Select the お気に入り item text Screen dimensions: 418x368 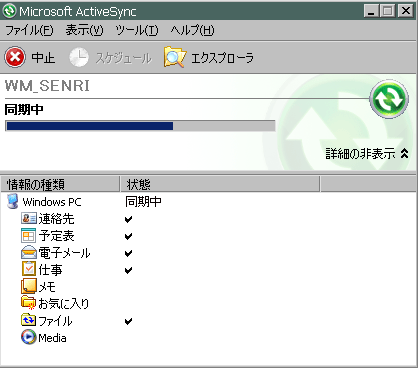pos(64,304)
